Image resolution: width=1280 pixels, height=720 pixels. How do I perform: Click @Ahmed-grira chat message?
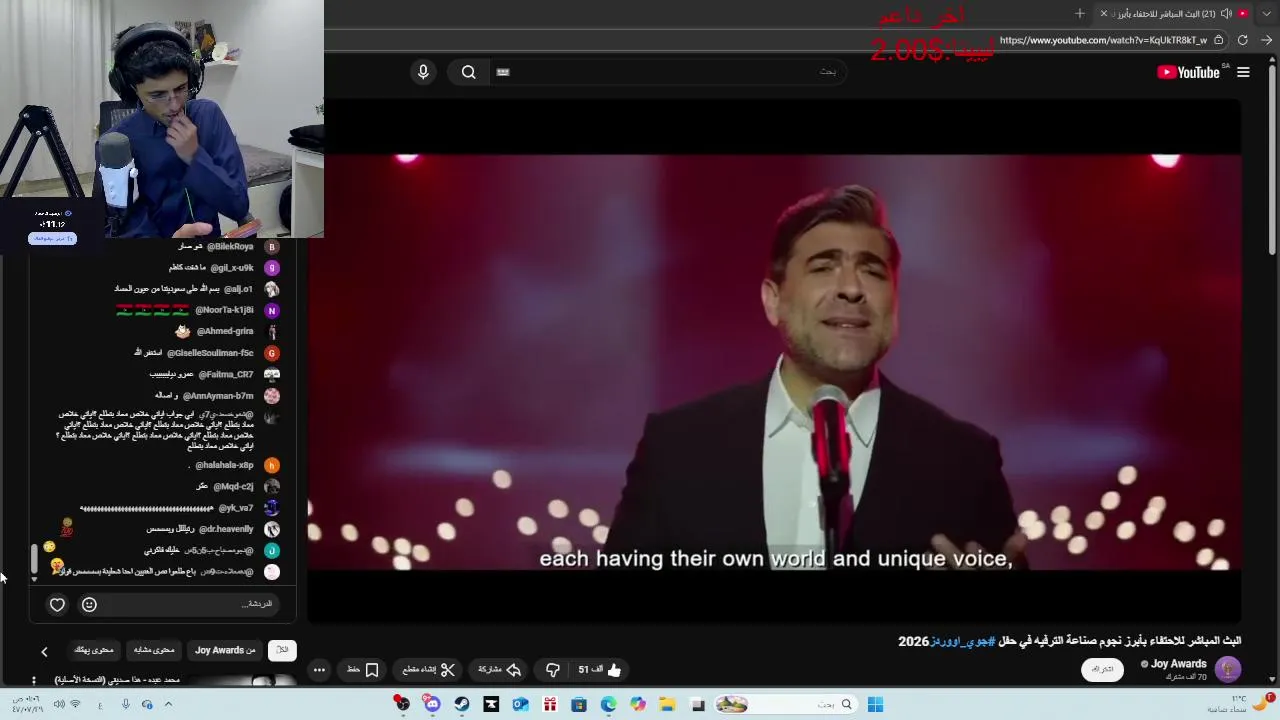(227, 331)
